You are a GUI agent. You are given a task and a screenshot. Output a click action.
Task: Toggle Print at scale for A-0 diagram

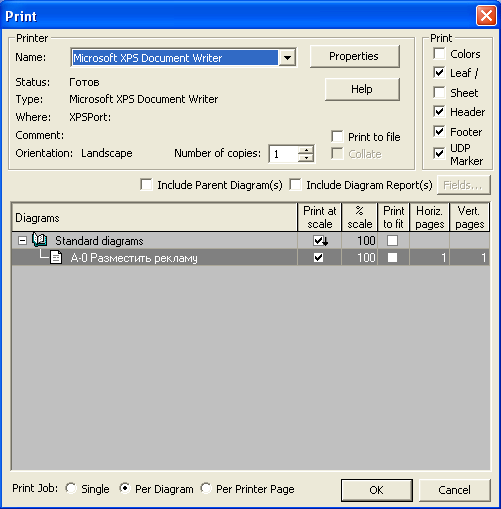click(x=318, y=257)
